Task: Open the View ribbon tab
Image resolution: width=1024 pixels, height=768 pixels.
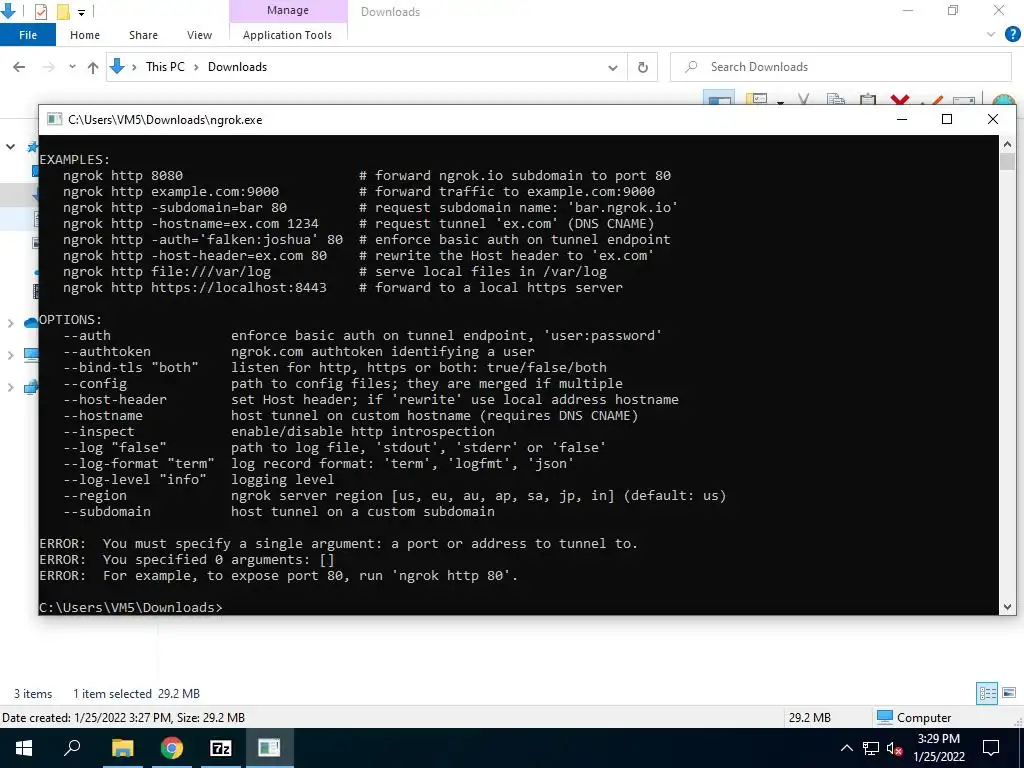Action: (199, 35)
